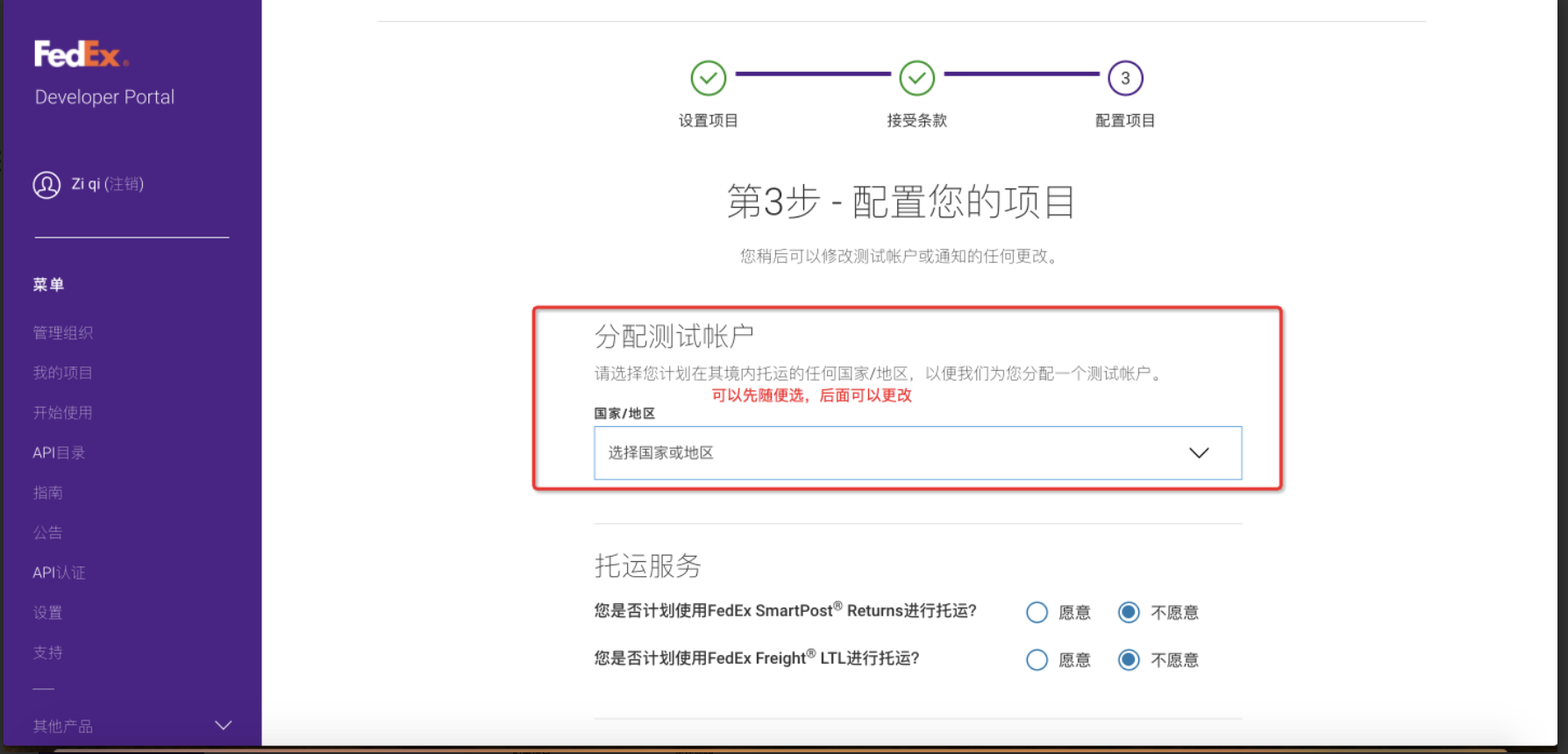Select 不愿意 for FedEx Freight LTL
This screenshot has height=754, width=1568.
pyautogui.click(x=1129, y=659)
